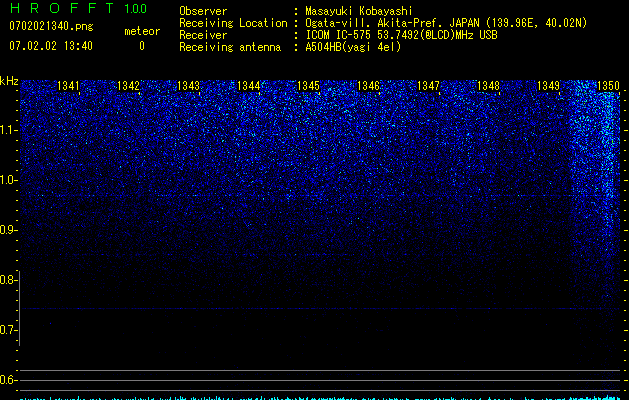Click time marker 1342

(x=128, y=86)
